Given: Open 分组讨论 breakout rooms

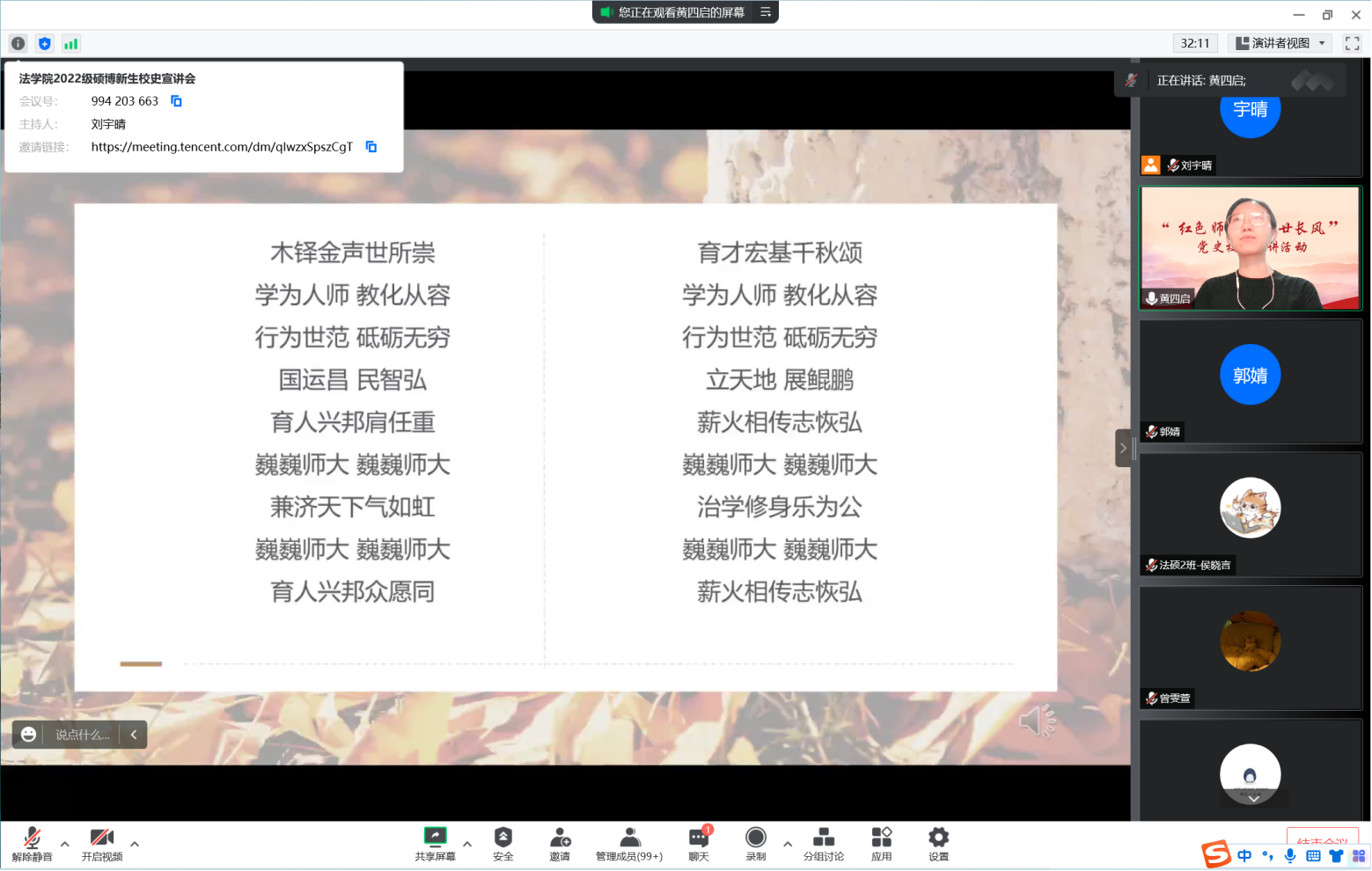Looking at the screenshot, I should point(824,844).
